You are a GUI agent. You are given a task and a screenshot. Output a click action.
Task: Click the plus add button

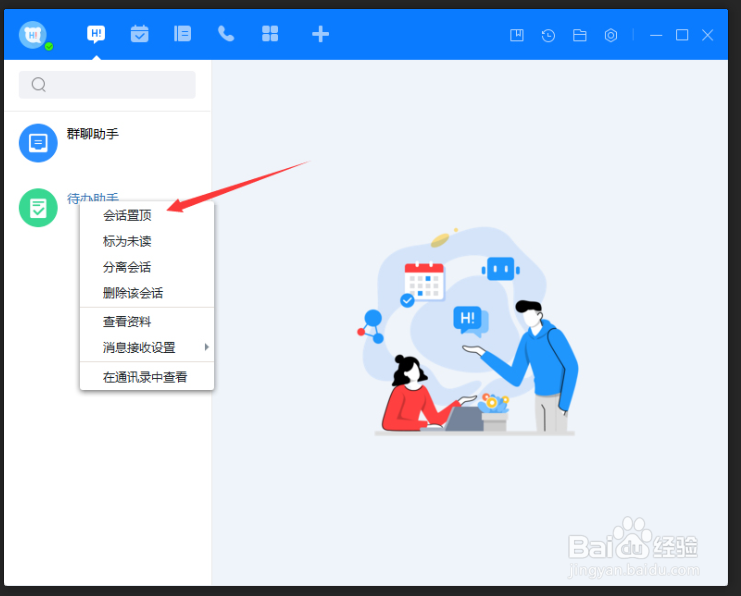tap(320, 34)
